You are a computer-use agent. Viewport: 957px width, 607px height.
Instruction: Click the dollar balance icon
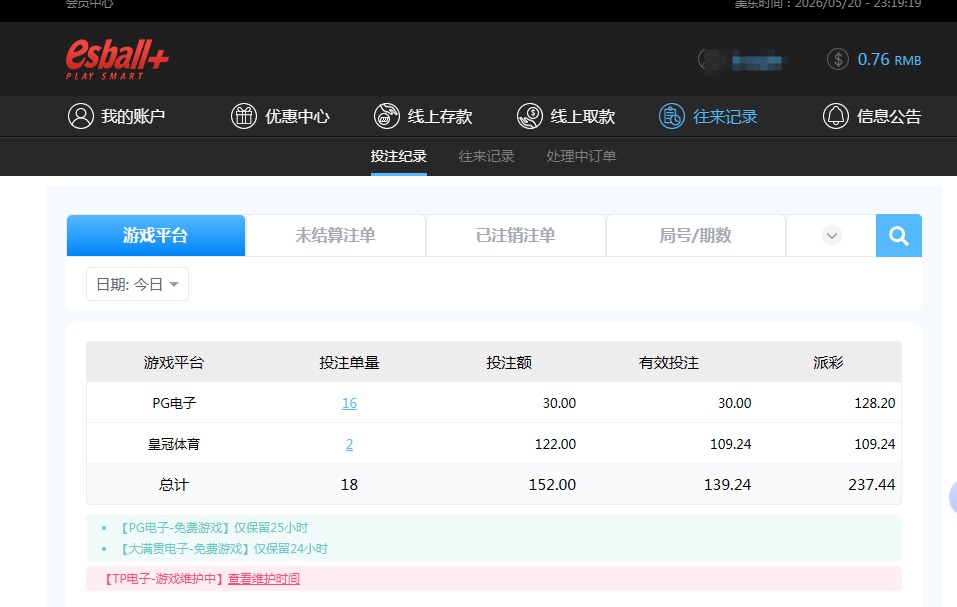click(838, 59)
